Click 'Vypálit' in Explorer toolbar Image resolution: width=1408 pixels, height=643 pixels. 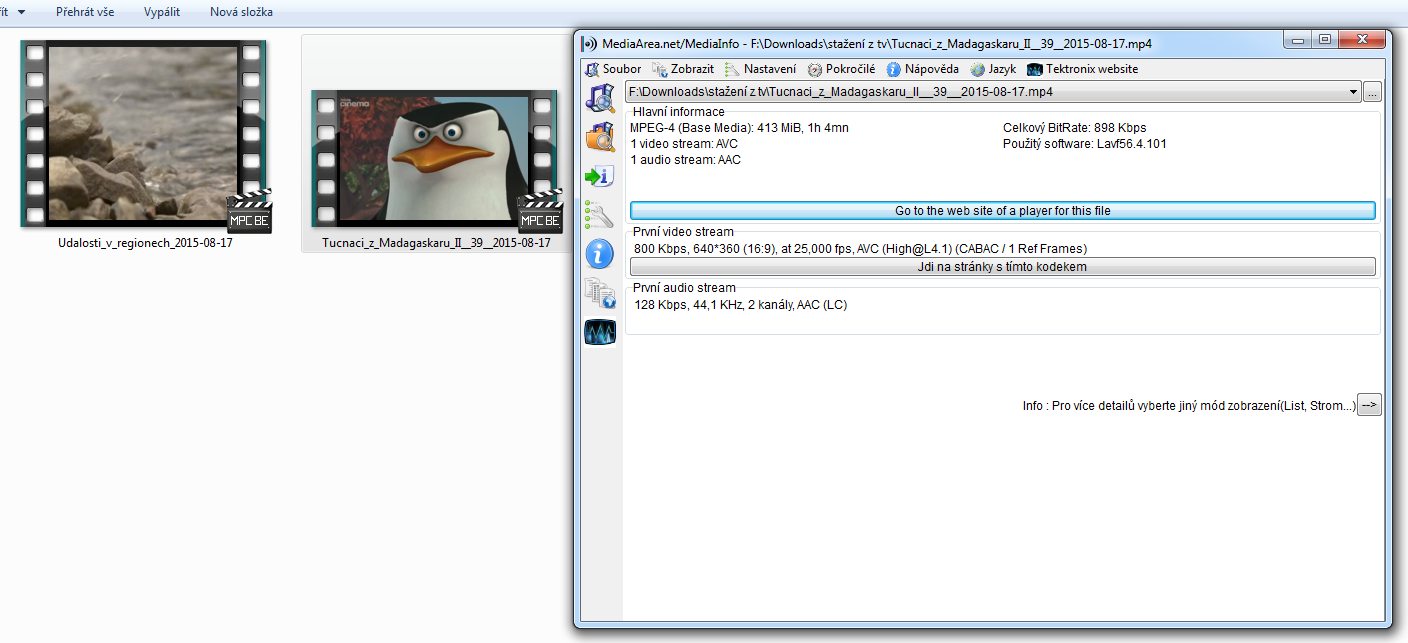click(x=160, y=12)
